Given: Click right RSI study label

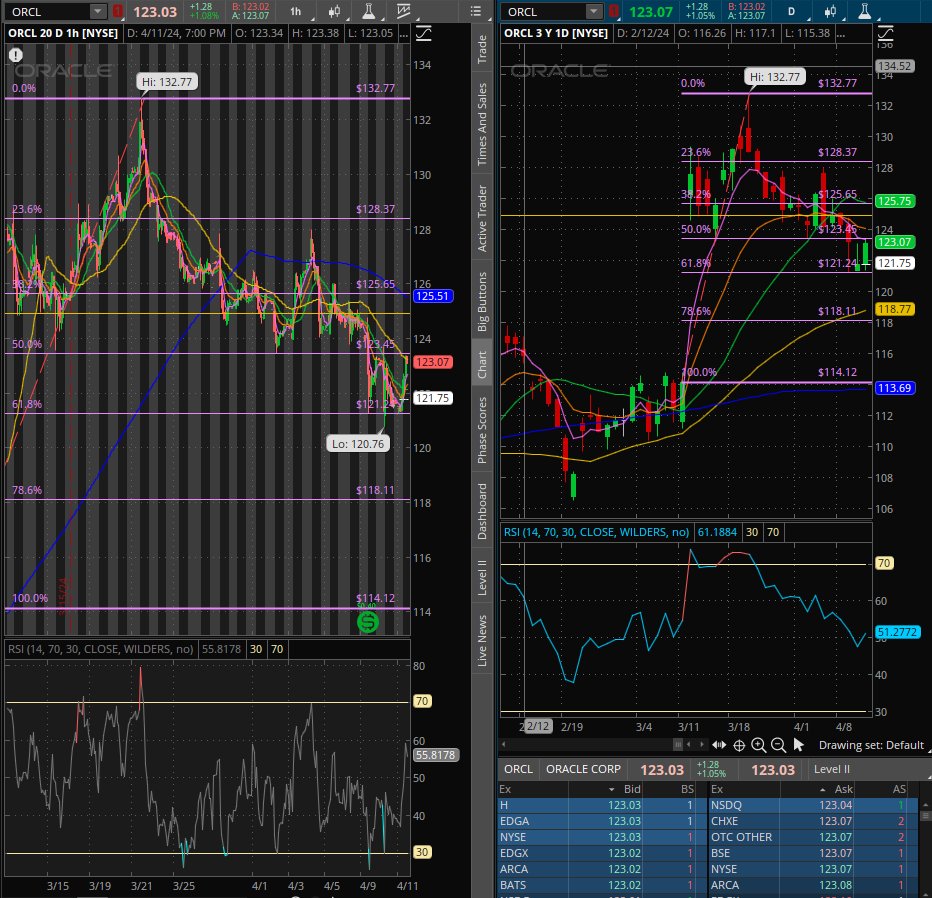Looking at the screenshot, I should [596, 532].
